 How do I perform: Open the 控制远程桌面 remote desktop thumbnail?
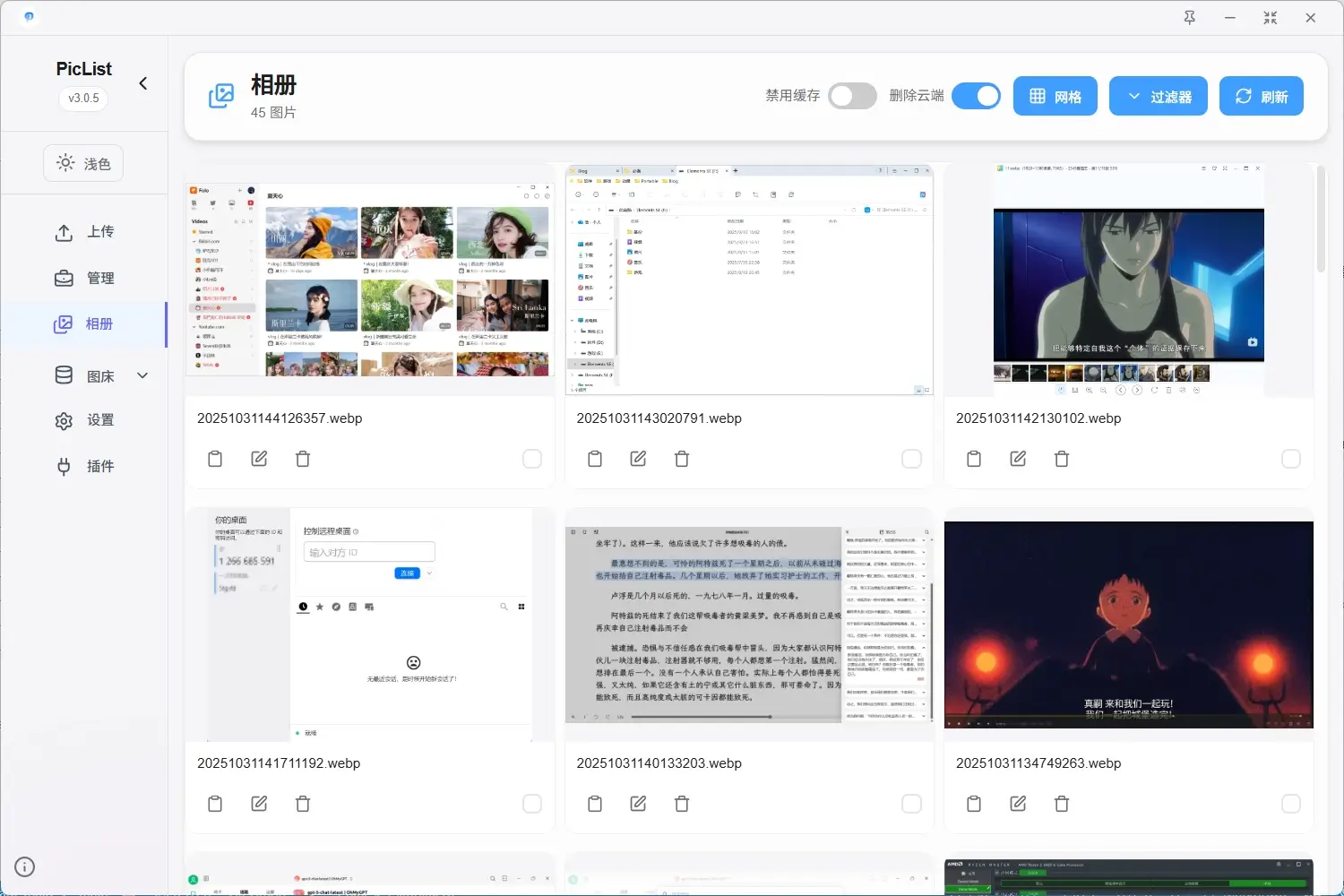point(370,625)
